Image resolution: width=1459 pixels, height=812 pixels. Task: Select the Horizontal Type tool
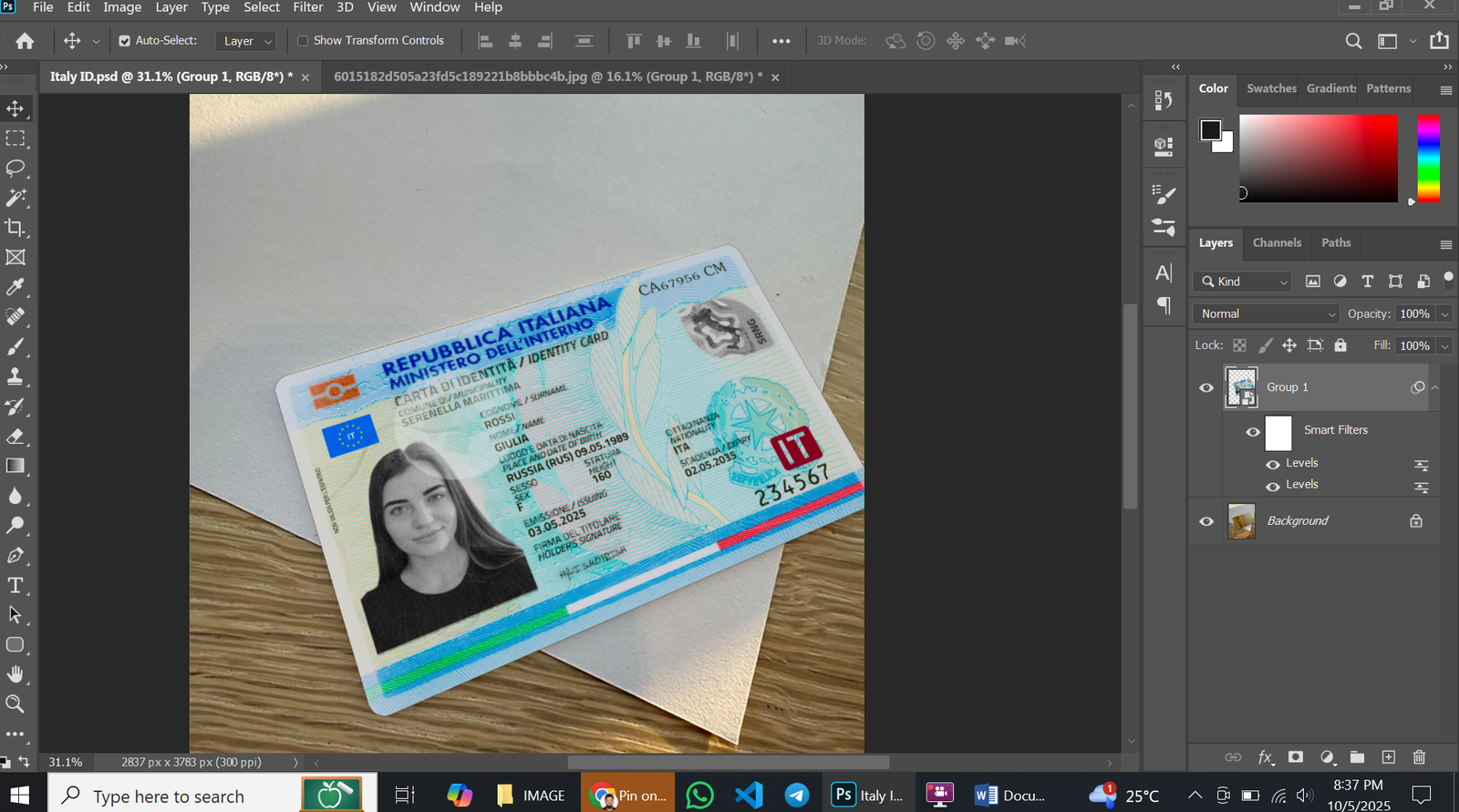click(16, 585)
